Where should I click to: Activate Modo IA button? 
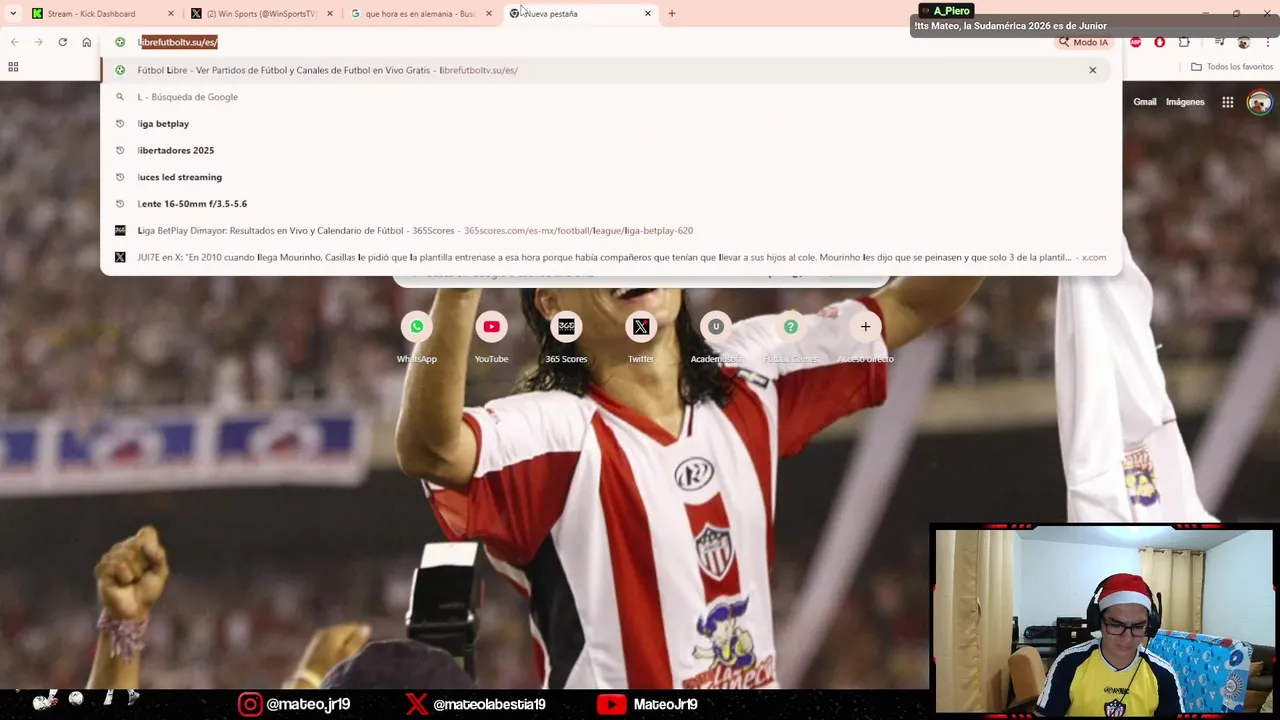(x=1083, y=42)
